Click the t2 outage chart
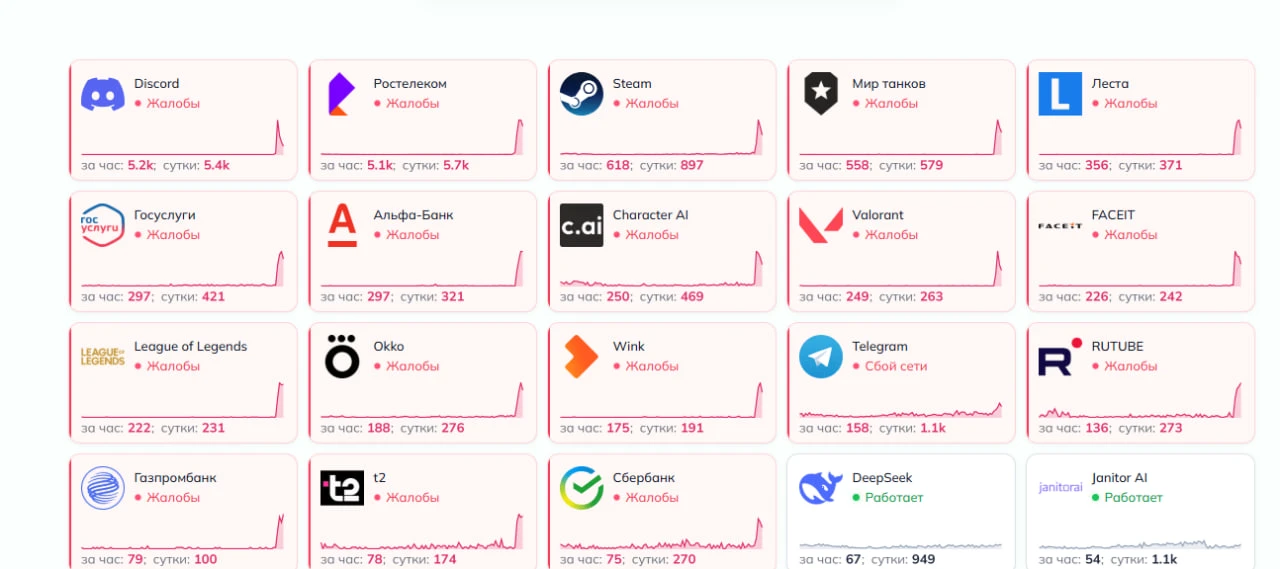Image resolution: width=1280 pixels, height=569 pixels. tap(422, 531)
